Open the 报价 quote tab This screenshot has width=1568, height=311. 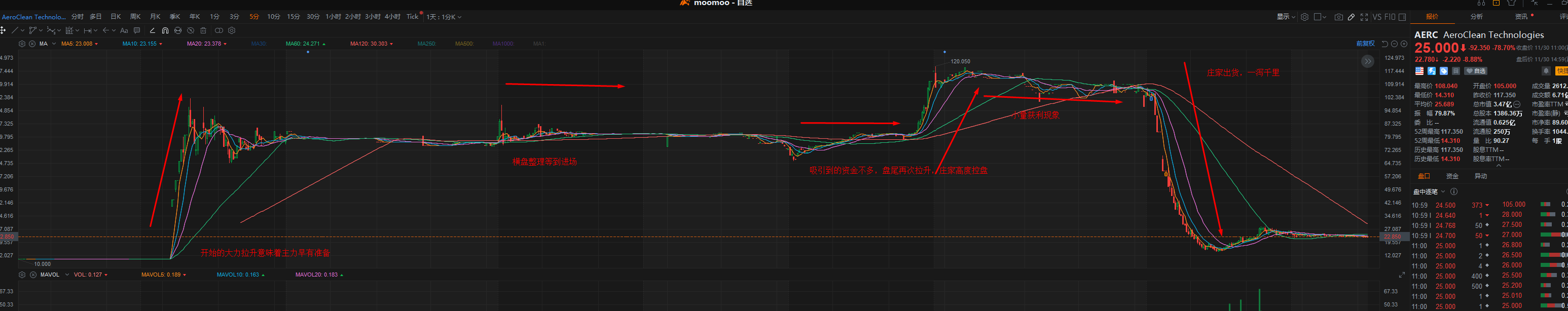click(x=1432, y=16)
